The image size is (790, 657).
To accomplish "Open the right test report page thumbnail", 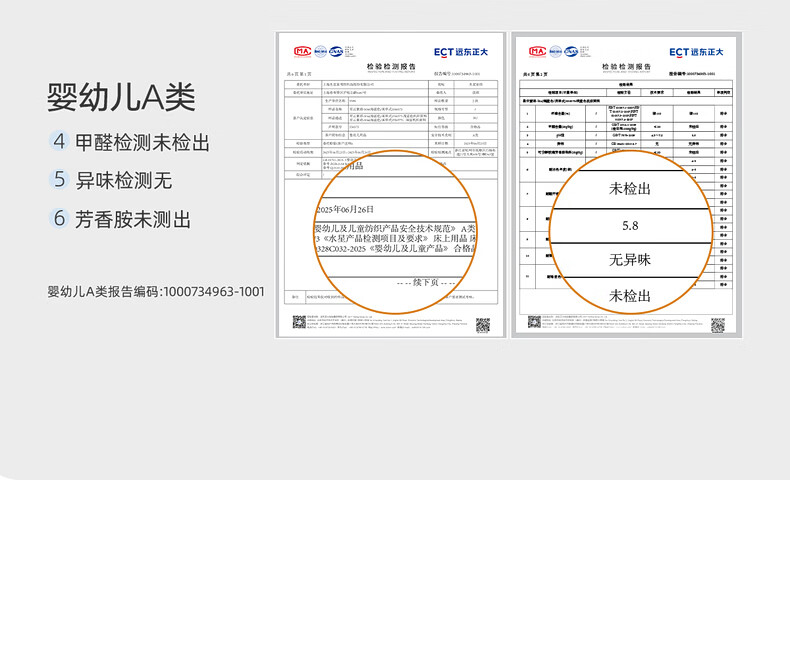I will click(x=626, y=185).
